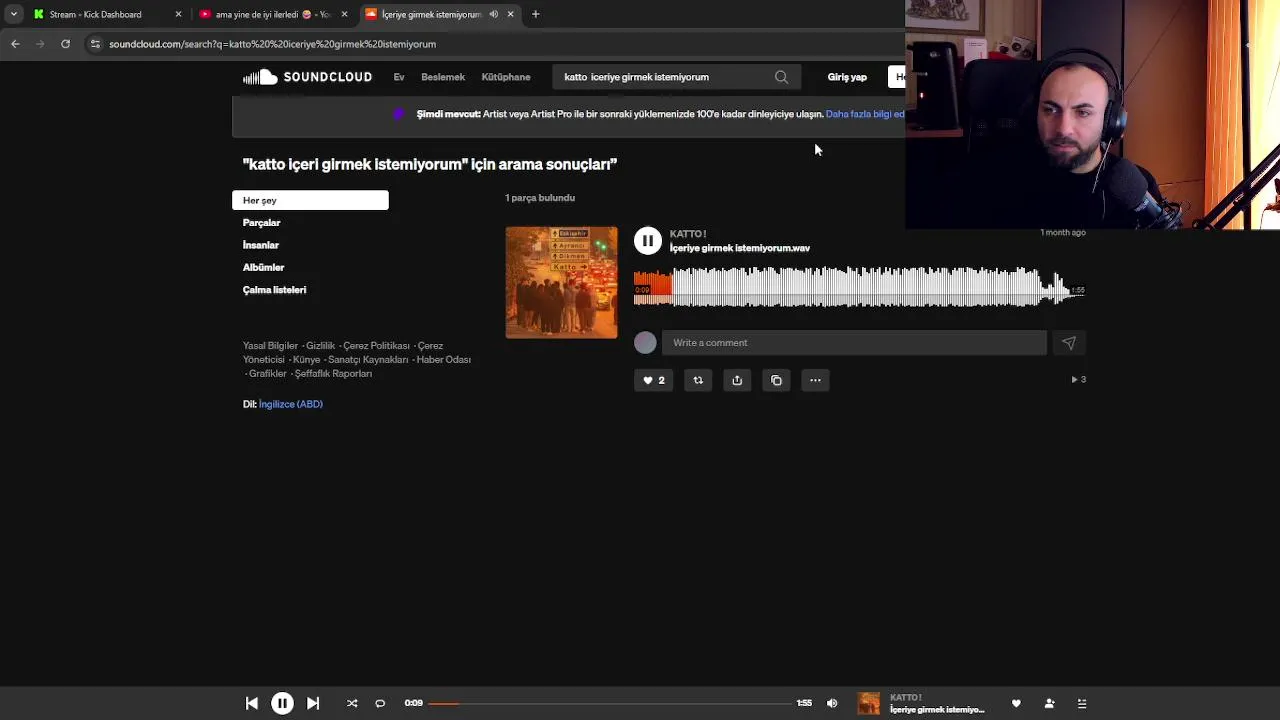Open the Beslemek navigation item
The width and height of the screenshot is (1280, 720).
tap(443, 77)
